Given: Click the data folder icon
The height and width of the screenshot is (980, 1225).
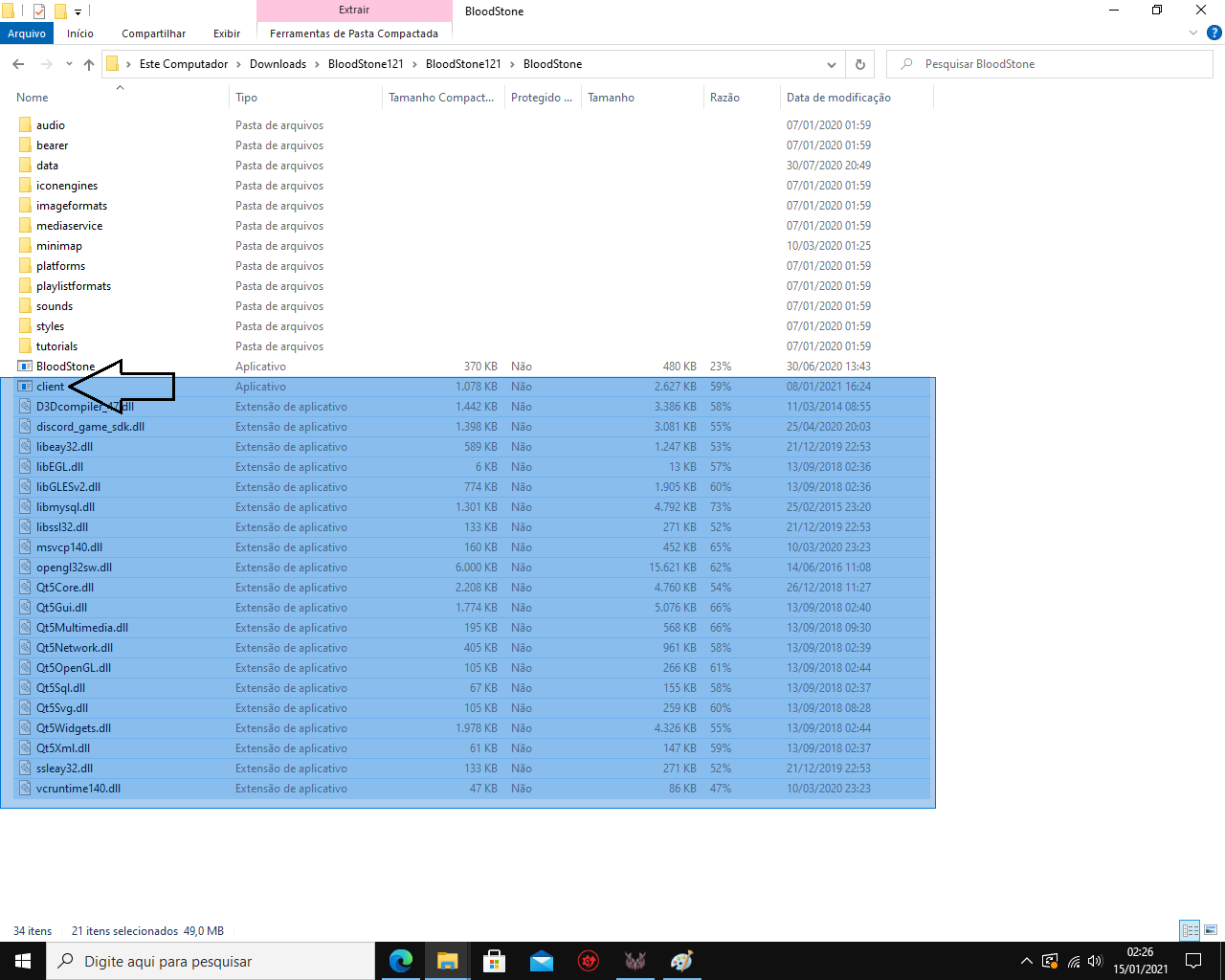Looking at the screenshot, I should (x=25, y=166).
